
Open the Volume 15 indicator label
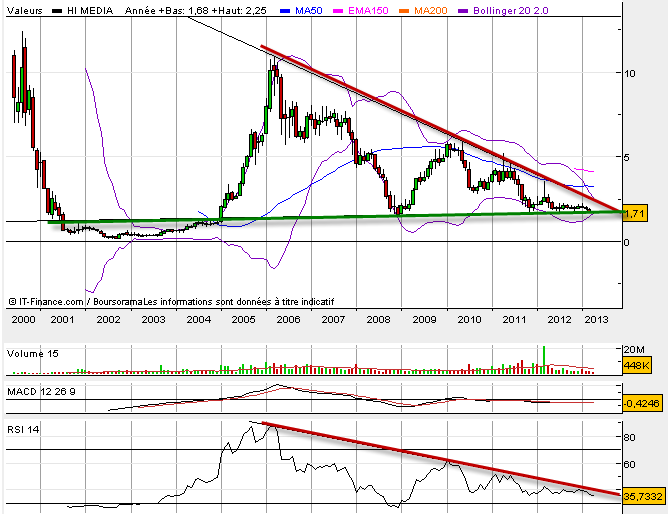(x=34, y=353)
